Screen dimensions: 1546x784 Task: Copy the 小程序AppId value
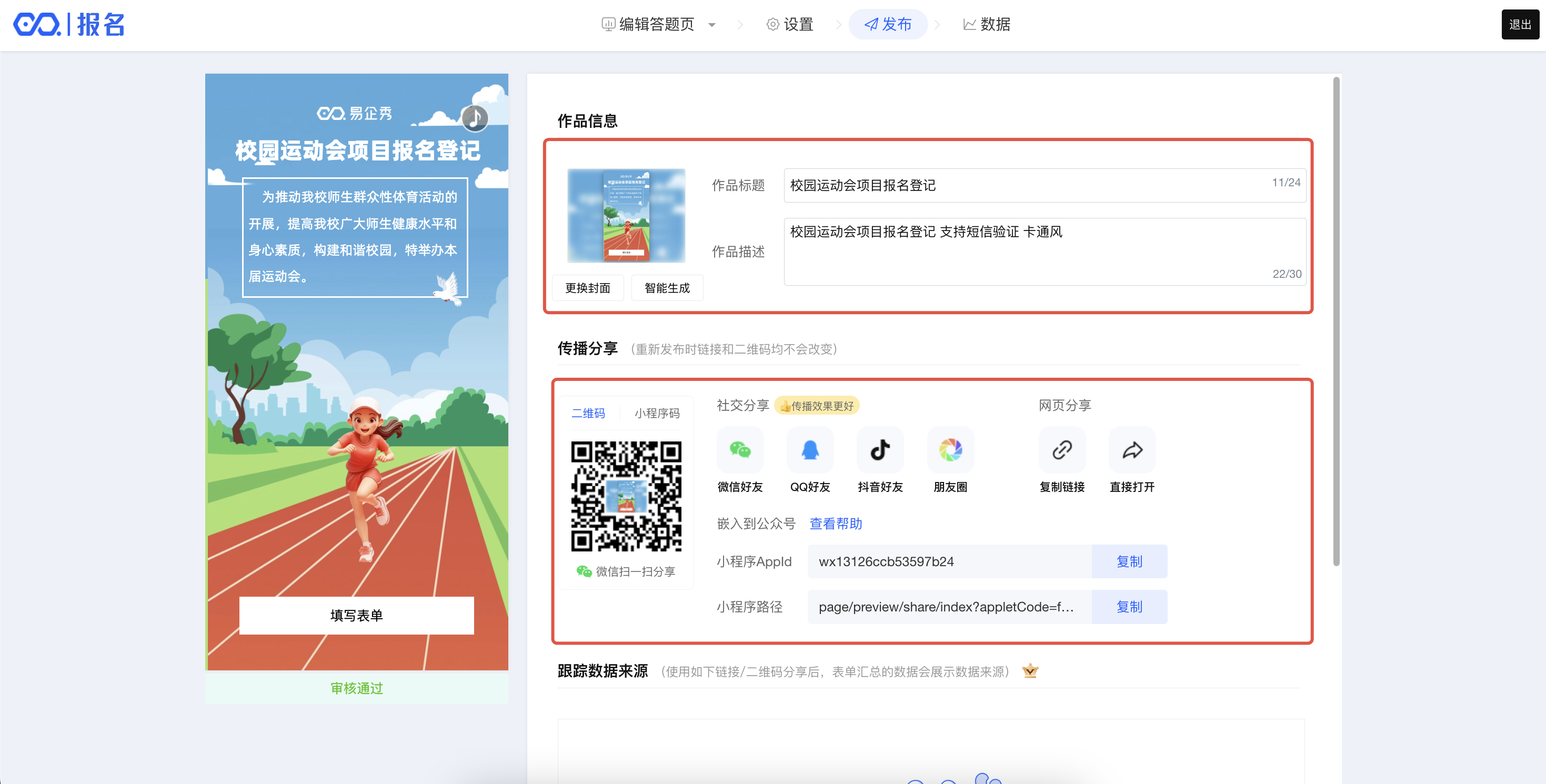pos(1129,561)
